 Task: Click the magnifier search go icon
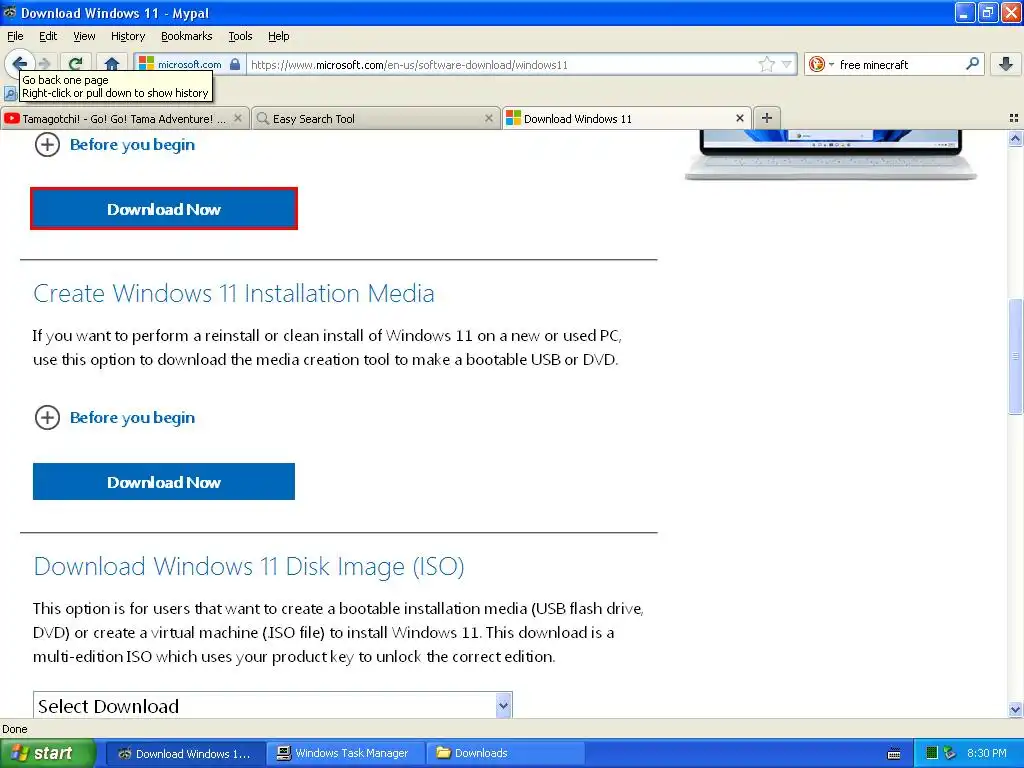[x=972, y=64]
